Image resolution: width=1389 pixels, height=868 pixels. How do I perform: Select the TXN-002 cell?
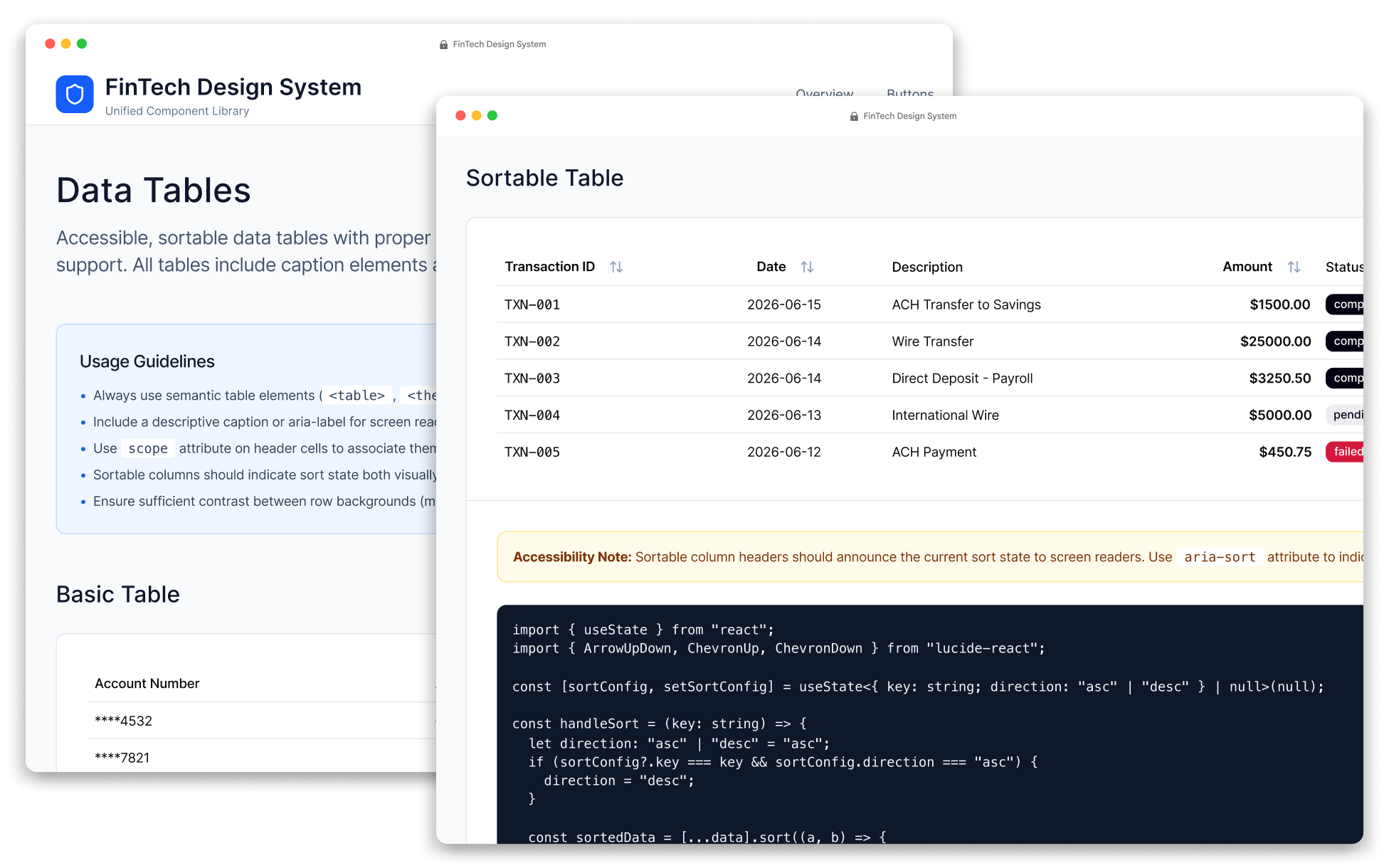click(x=532, y=342)
